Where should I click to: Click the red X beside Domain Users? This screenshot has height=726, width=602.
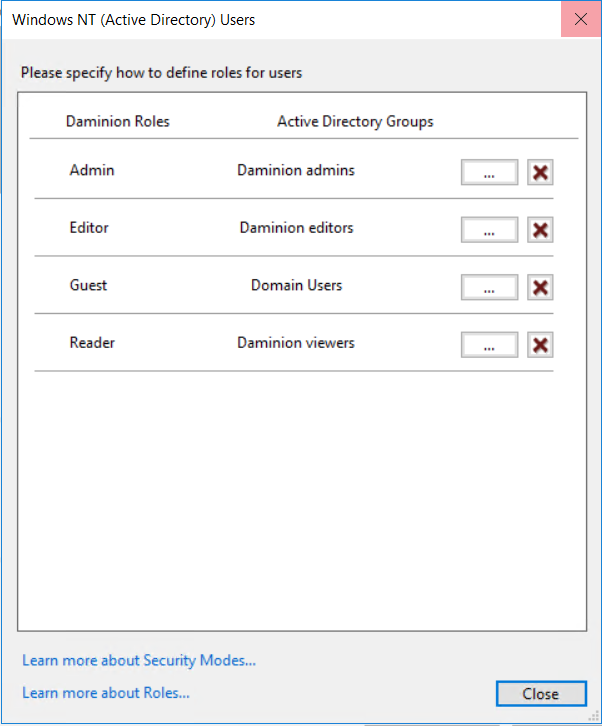[x=540, y=287]
